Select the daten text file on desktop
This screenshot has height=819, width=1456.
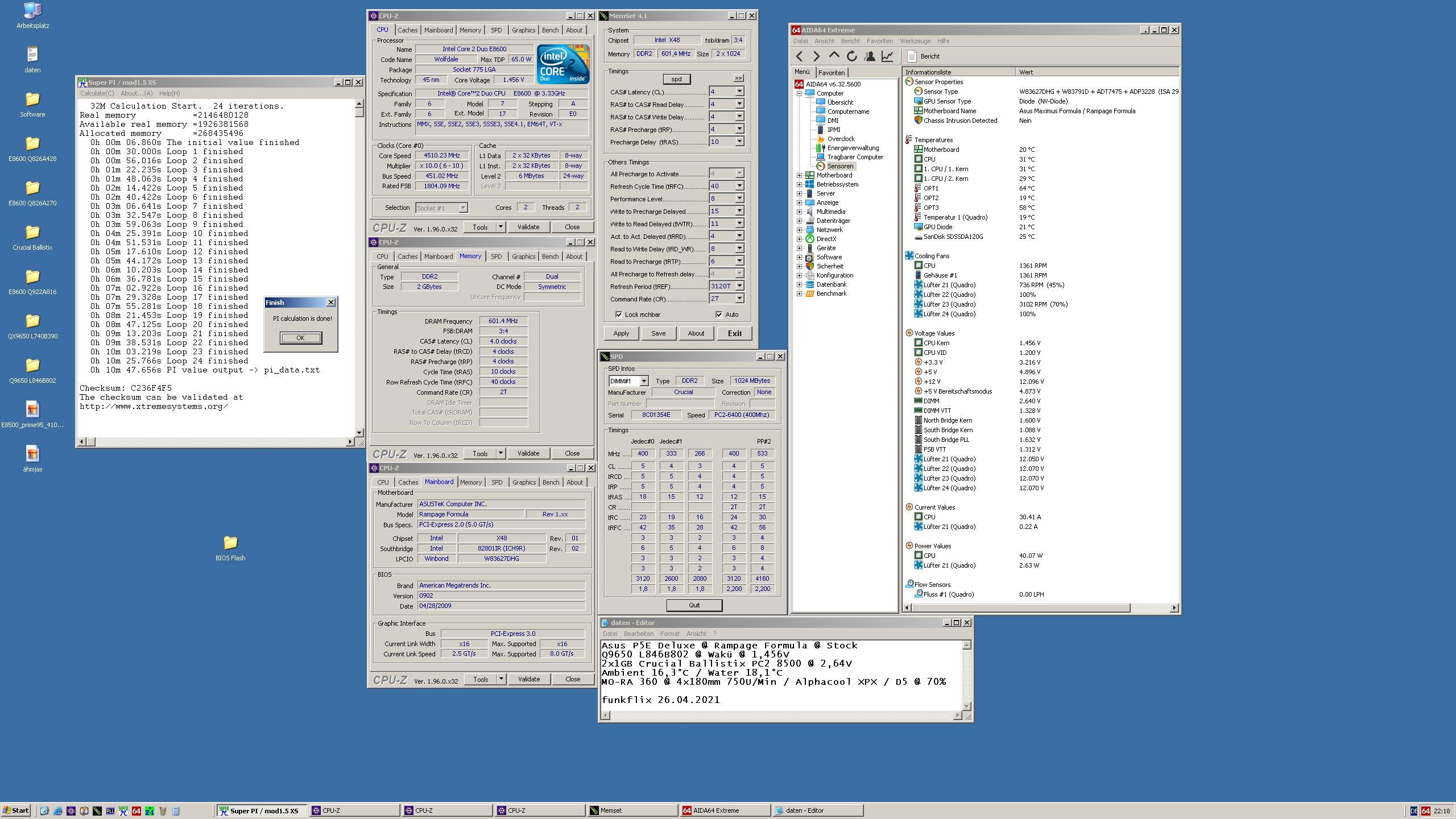[x=32, y=60]
